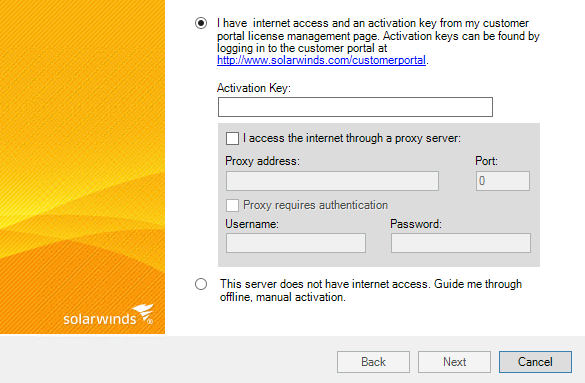Click the 'This server does not have internet access' text
The height and width of the screenshot is (383, 585).
pos(371,291)
